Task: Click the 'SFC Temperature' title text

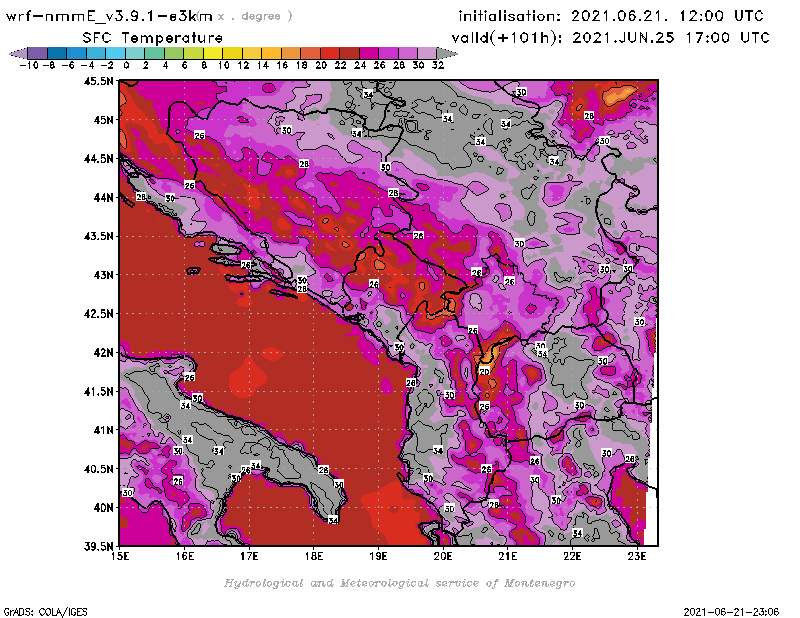Action: coord(153,38)
